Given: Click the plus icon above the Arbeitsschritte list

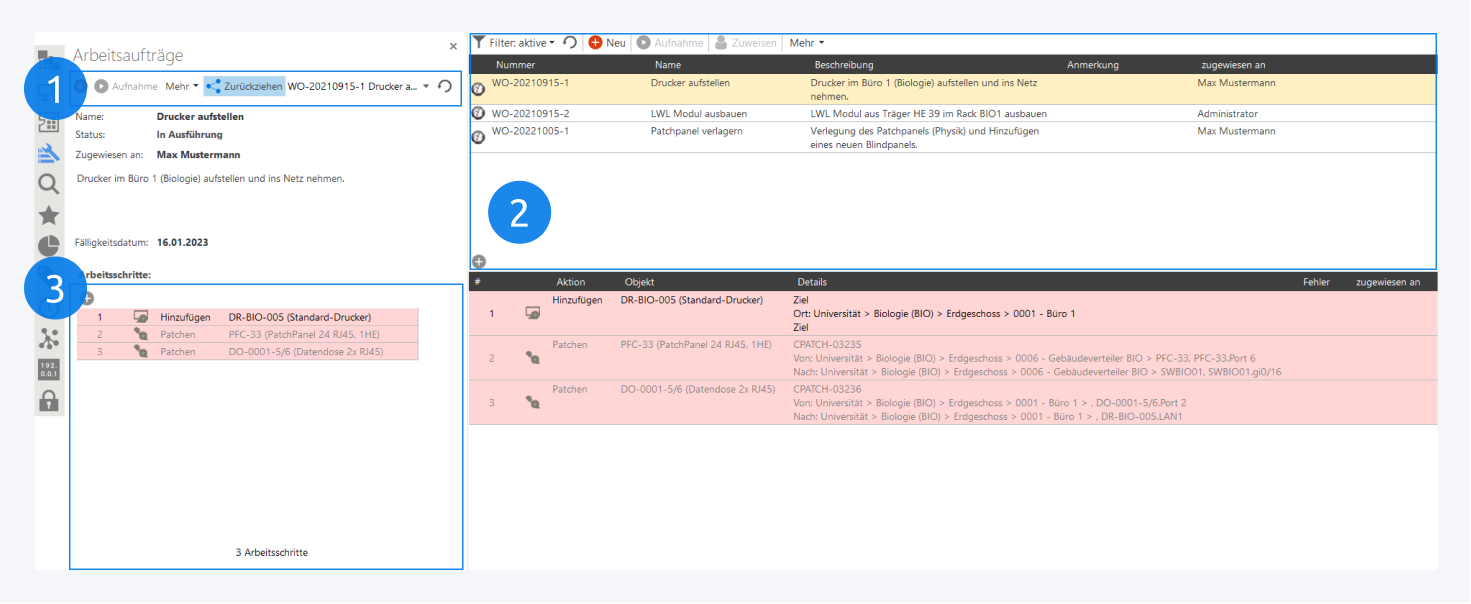Looking at the screenshot, I should click(x=87, y=298).
